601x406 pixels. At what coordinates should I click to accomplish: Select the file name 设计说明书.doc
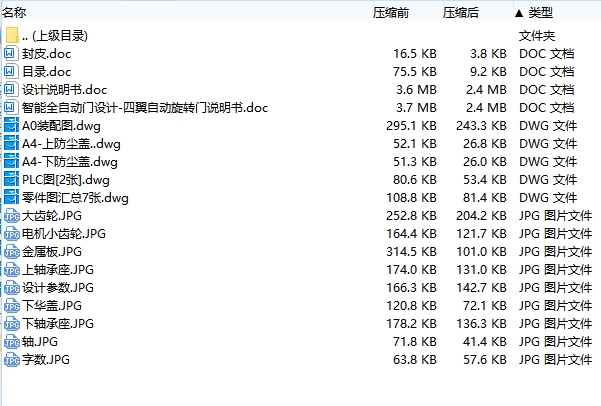64,90
